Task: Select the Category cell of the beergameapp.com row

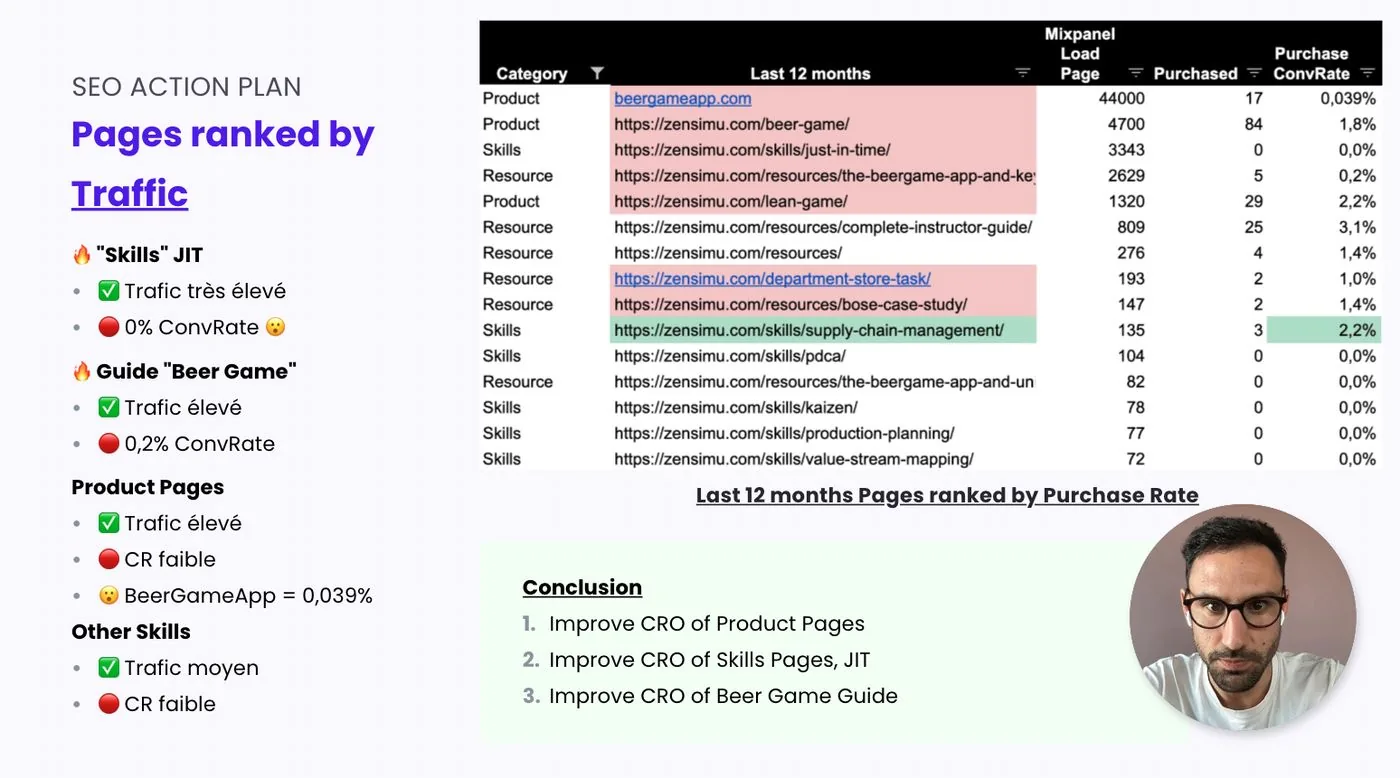Action: point(511,98)
